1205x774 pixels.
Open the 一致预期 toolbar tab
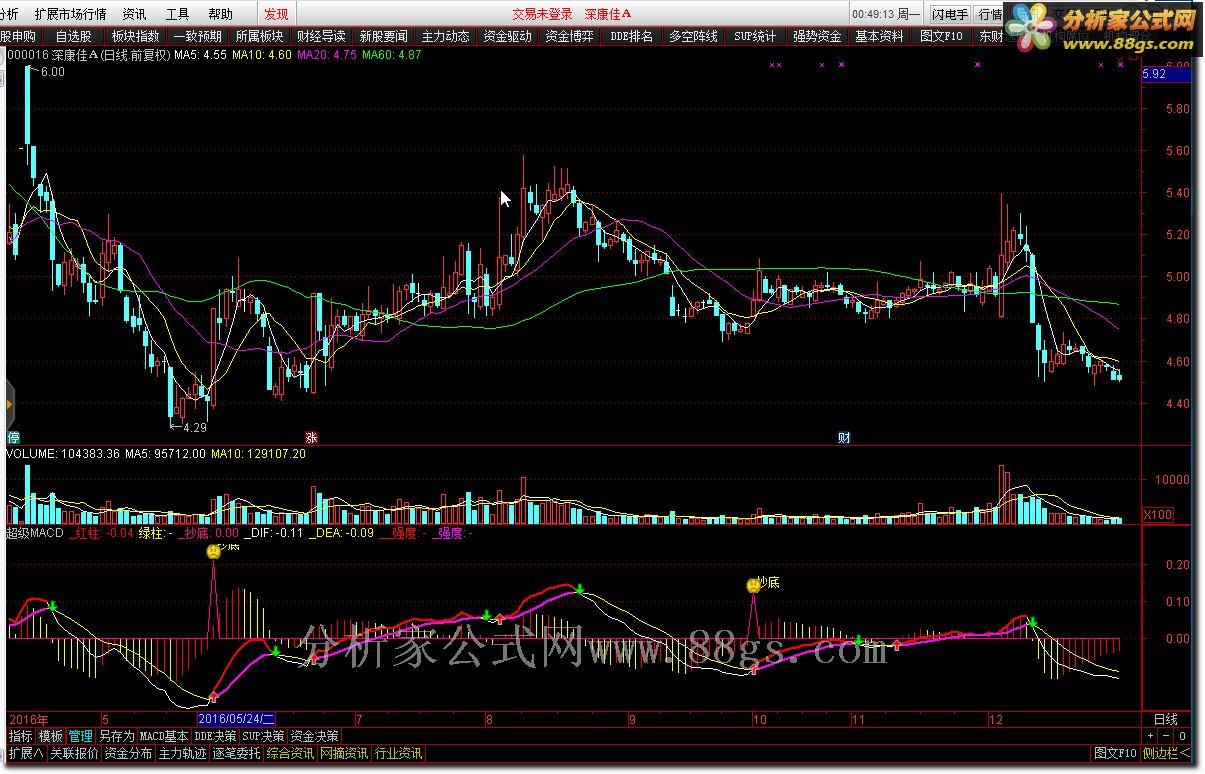click(x=197, y=36)
